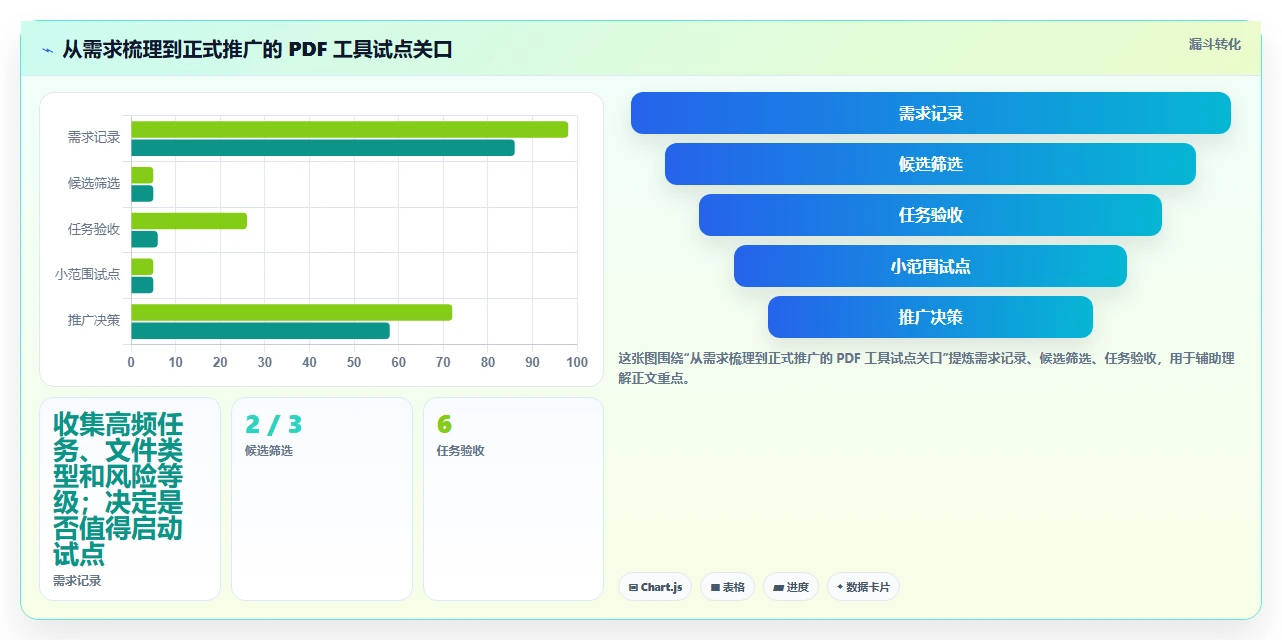Select the 任务验收 funnel stage
This screenshot has height=640, width=1282.
[x=931, y=215]
